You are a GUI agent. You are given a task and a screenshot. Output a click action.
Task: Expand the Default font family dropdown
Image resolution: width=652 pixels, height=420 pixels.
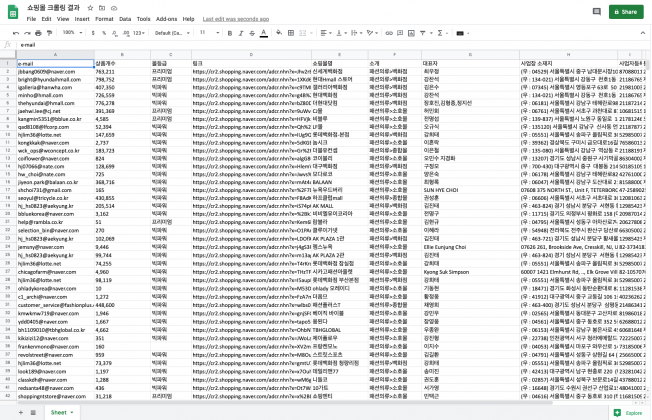168,32
